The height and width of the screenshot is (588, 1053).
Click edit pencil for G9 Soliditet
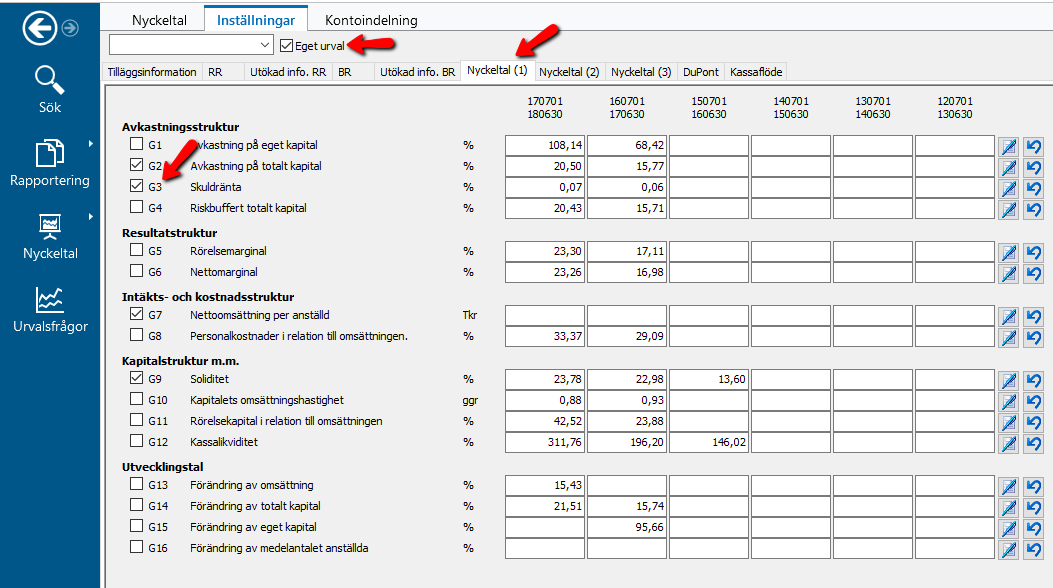click(x=1009, y=380)
